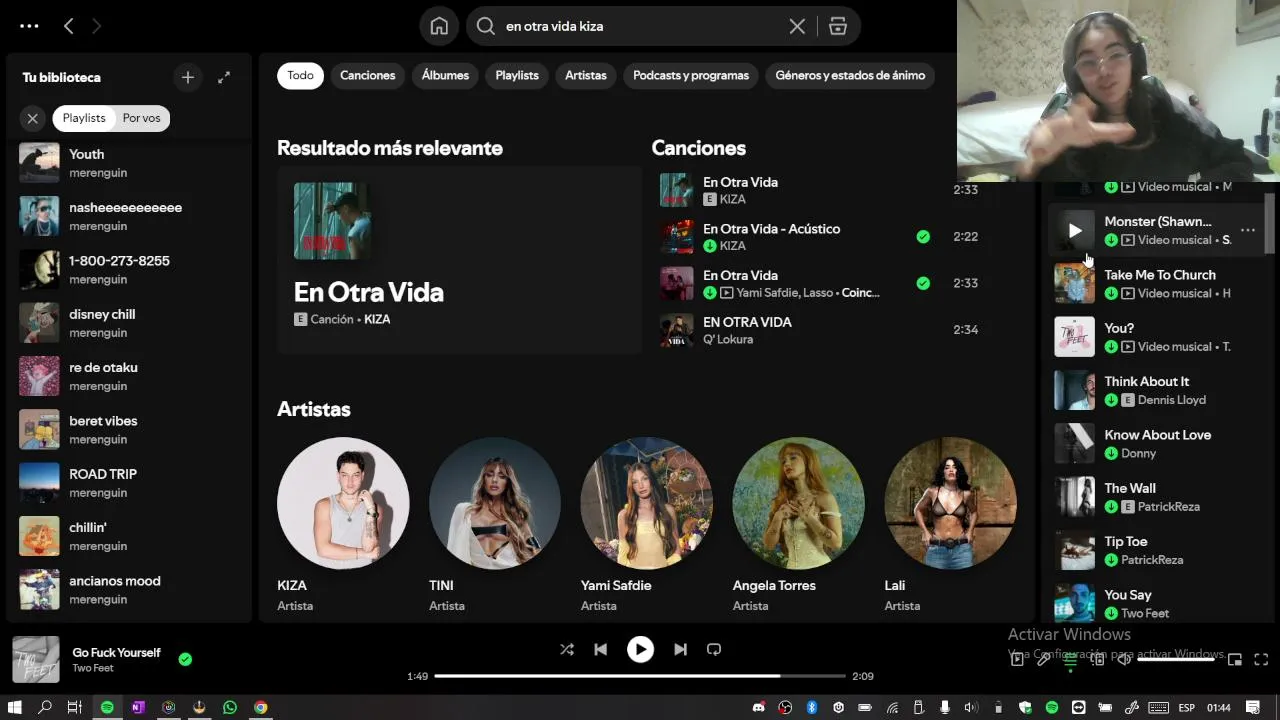Viewport: 1280px width, 720px height.
Task: Select Take Me To Church in the queue
Action: click(1156, 283)
